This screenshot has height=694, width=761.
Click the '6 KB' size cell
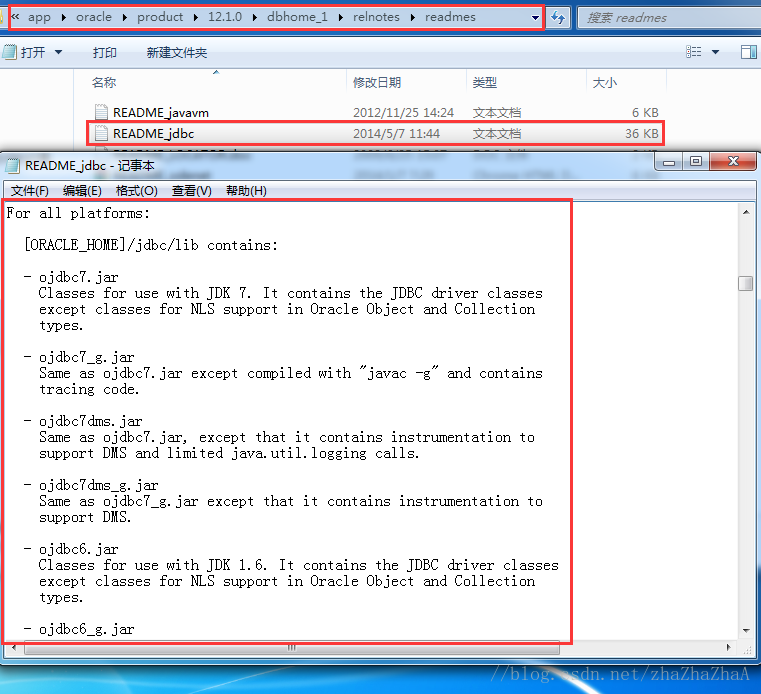[x=645, y=113]
